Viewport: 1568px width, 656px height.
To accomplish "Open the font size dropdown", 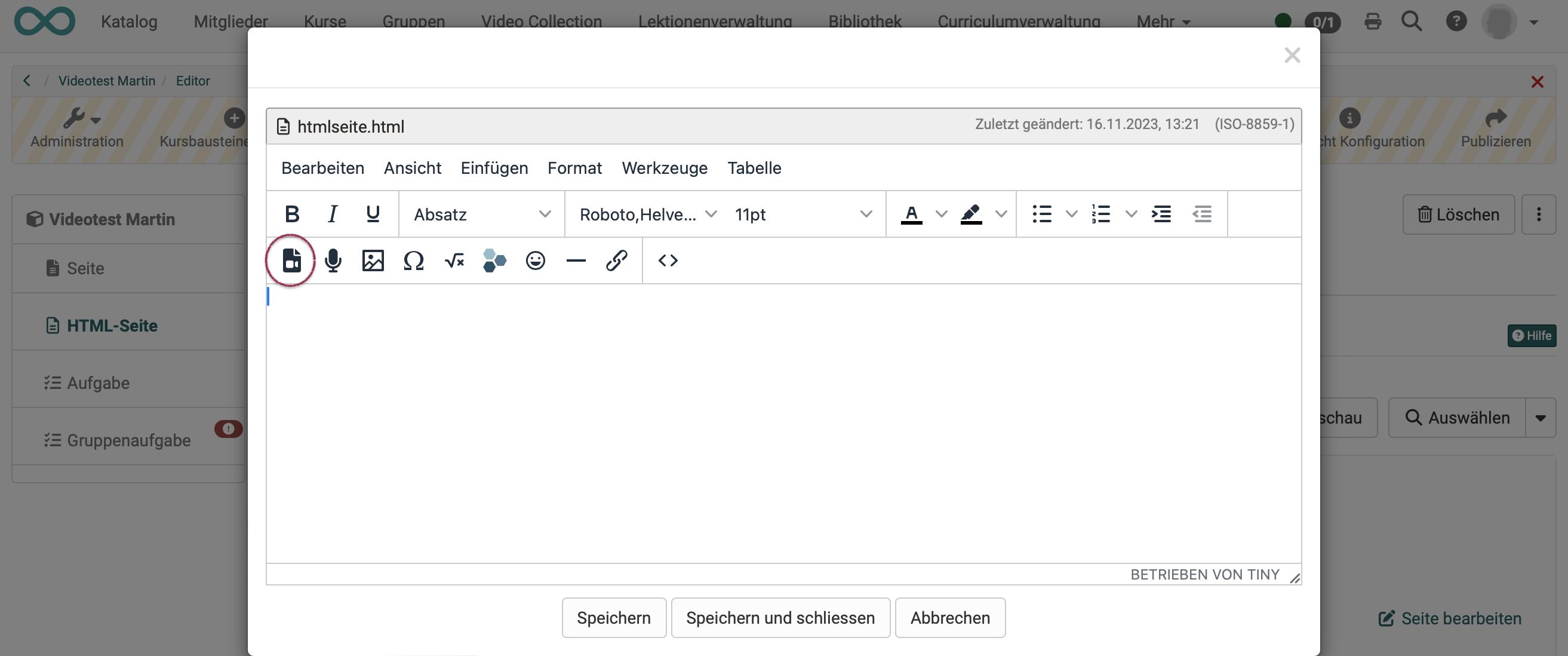I will click(x=803, y=214).
